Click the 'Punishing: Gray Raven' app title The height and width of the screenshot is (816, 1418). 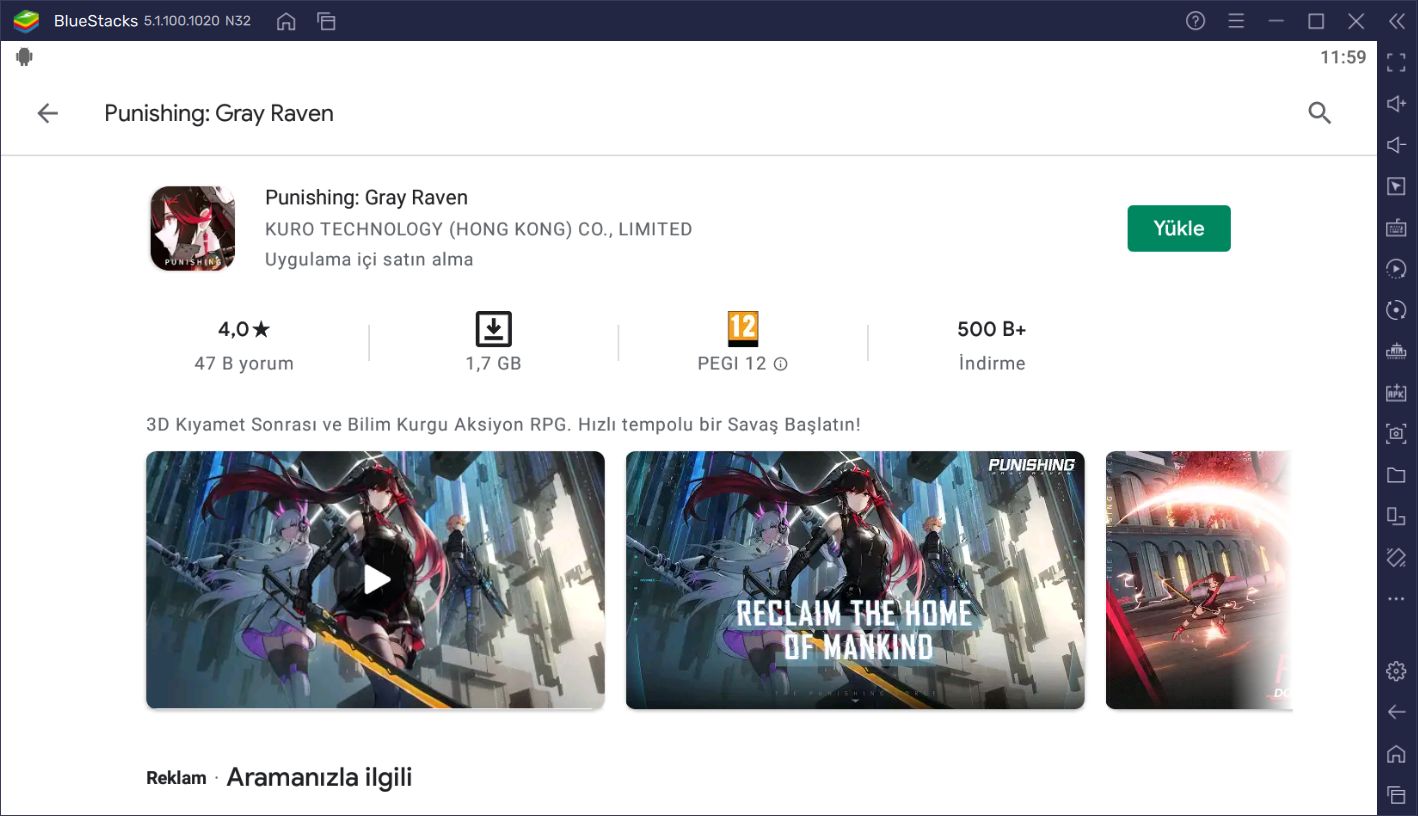(366, 197)
